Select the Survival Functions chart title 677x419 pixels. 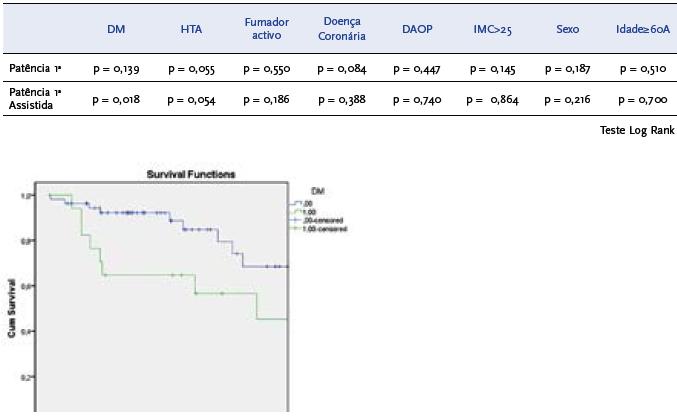coord(191,174)
